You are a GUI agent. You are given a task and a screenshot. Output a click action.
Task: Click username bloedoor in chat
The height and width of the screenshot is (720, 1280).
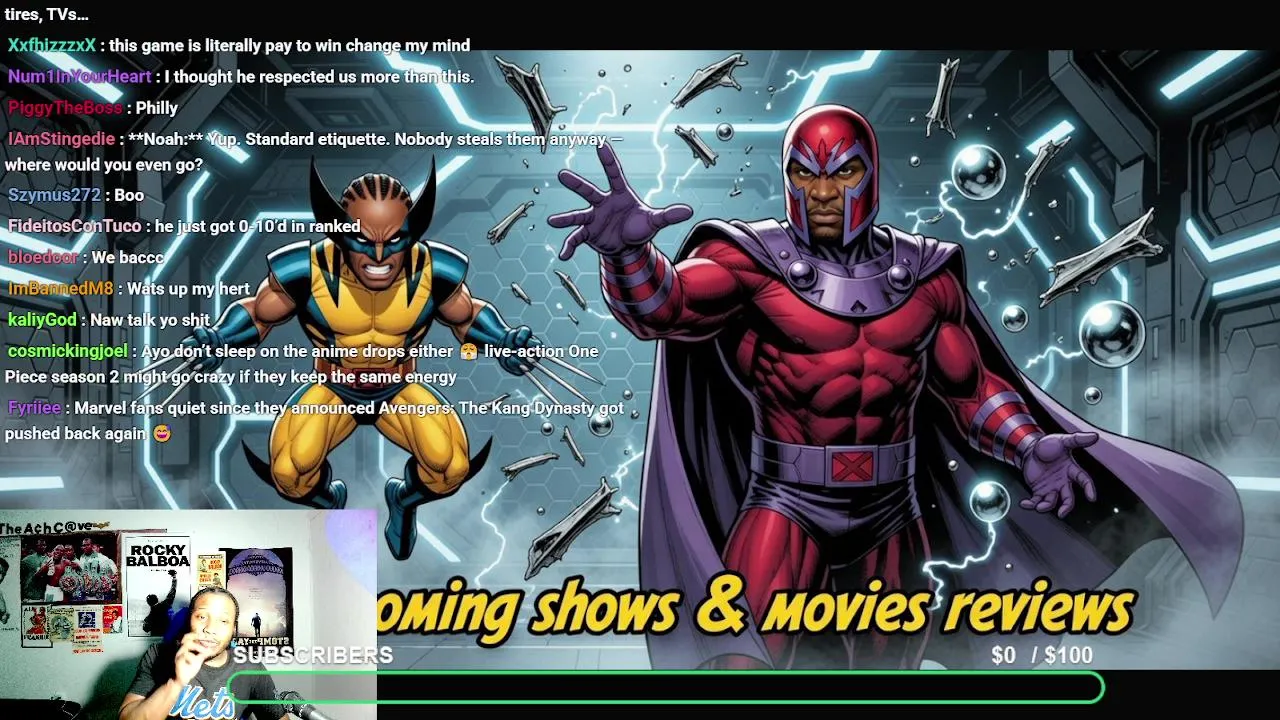coord(43,257)
